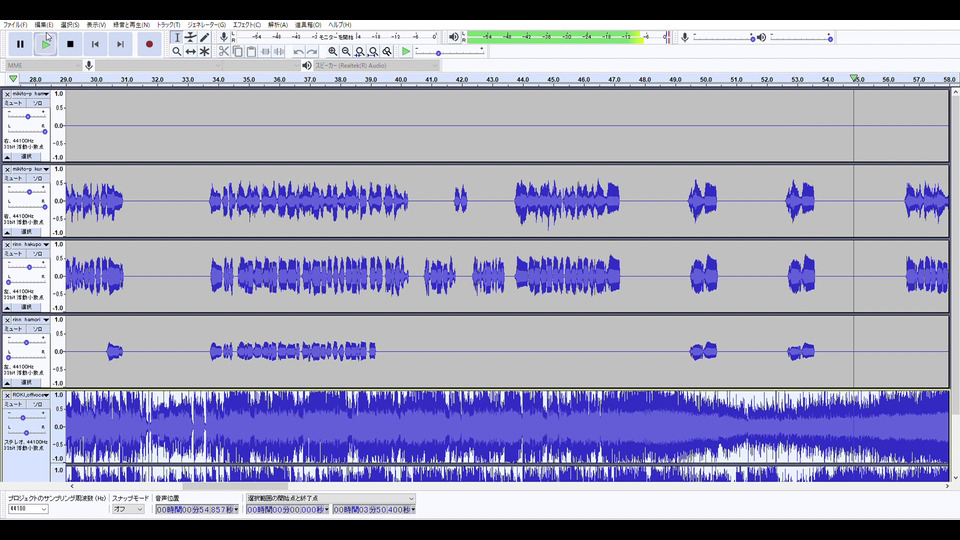Click the Zoom Toggle icon
This screenshot has width=960, height=540.
click(387, 51)
